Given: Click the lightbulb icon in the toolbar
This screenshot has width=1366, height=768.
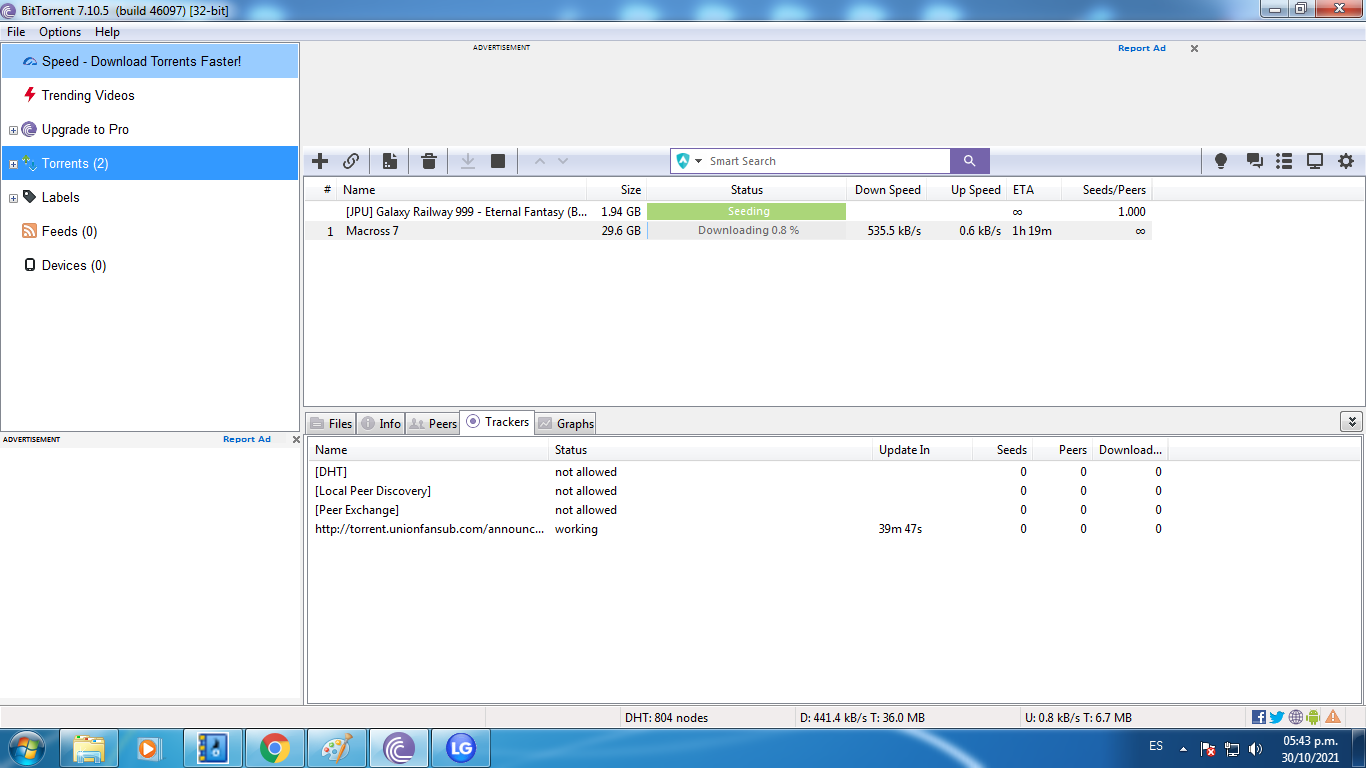Looking at the screenshot, I should coord(1221,161).
